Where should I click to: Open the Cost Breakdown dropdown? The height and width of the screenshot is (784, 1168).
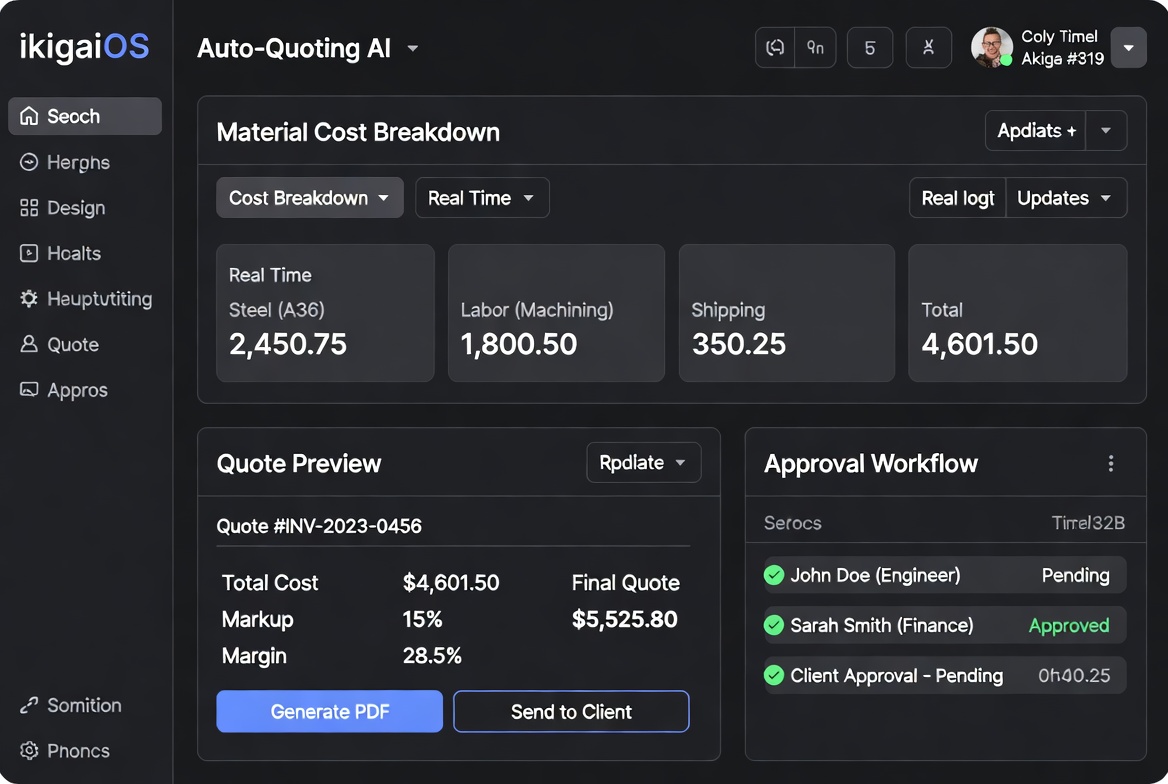[309, 197]
